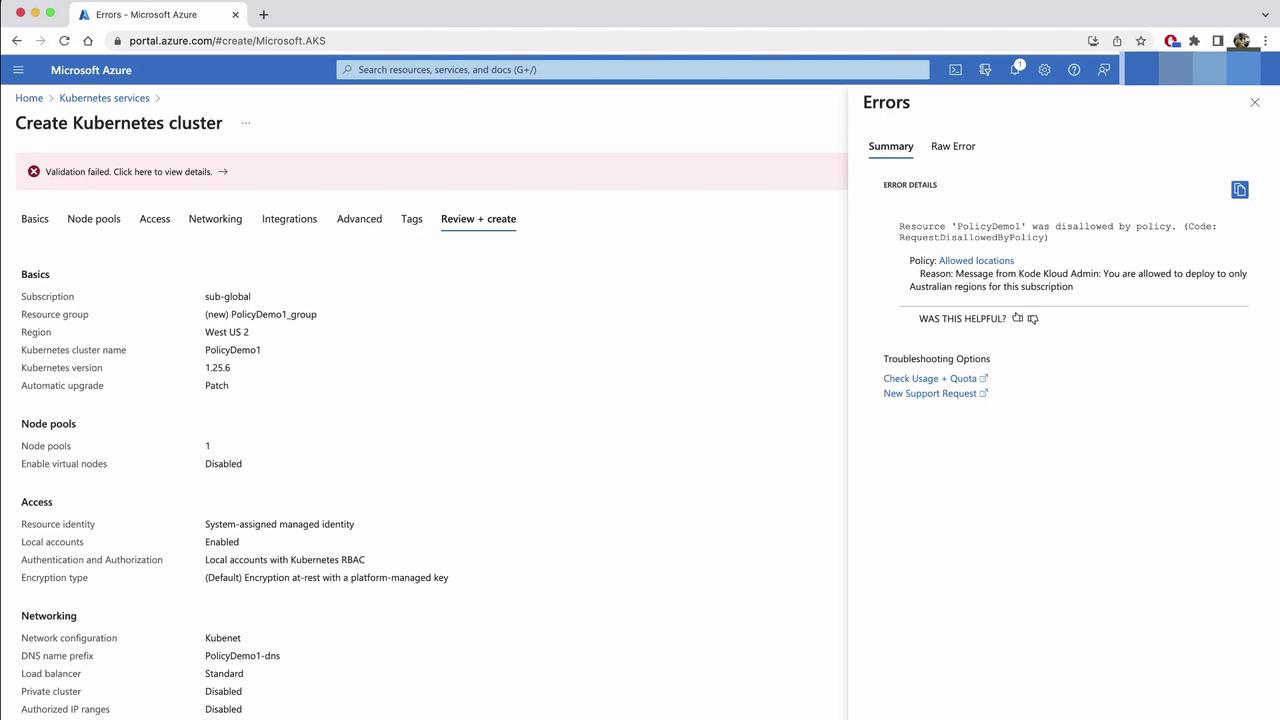1280x720 pixels.
Task: Copy the error details with the copy icon
Action: coord(1240,190)
